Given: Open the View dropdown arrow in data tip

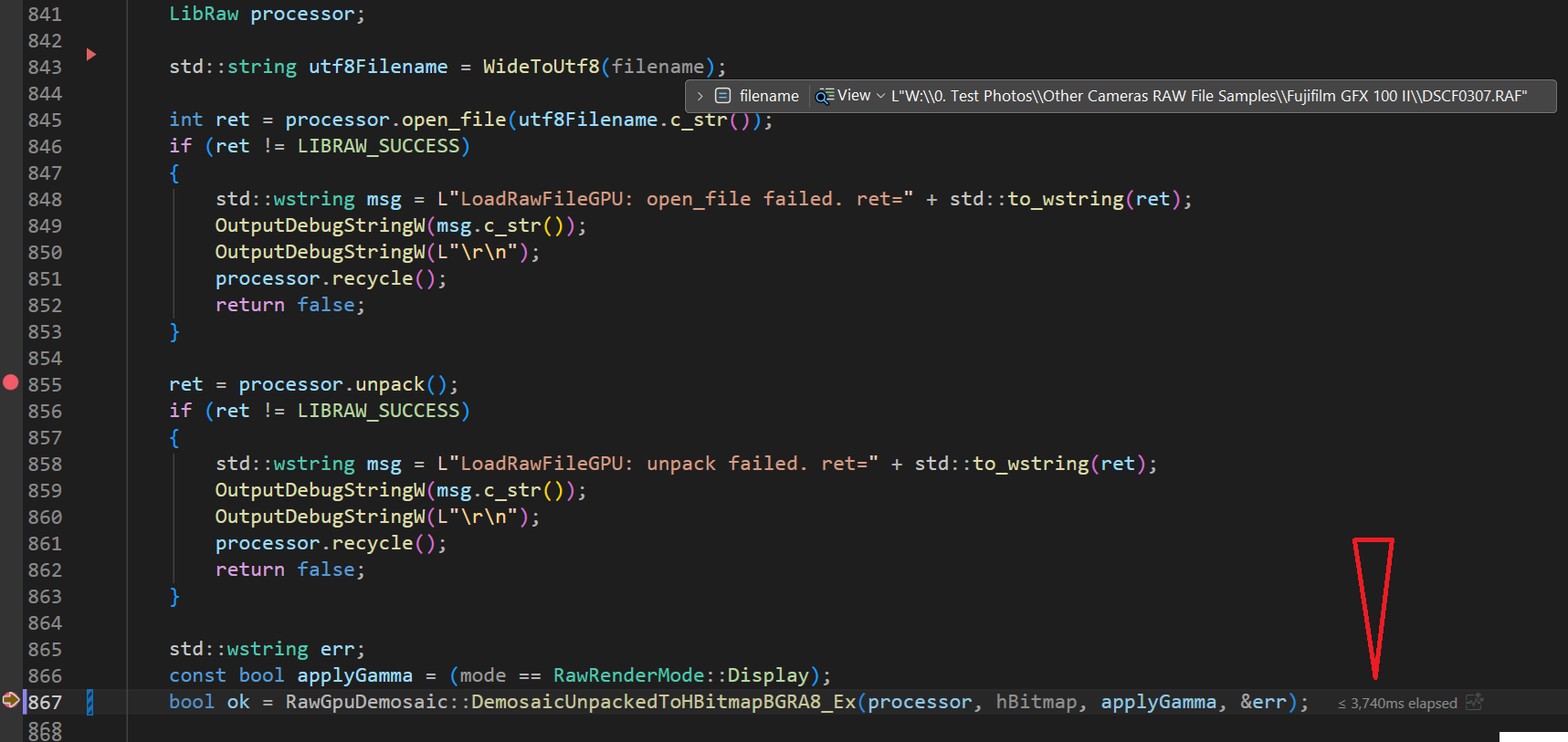Looking at the screenshot, I should coord(880,96).
